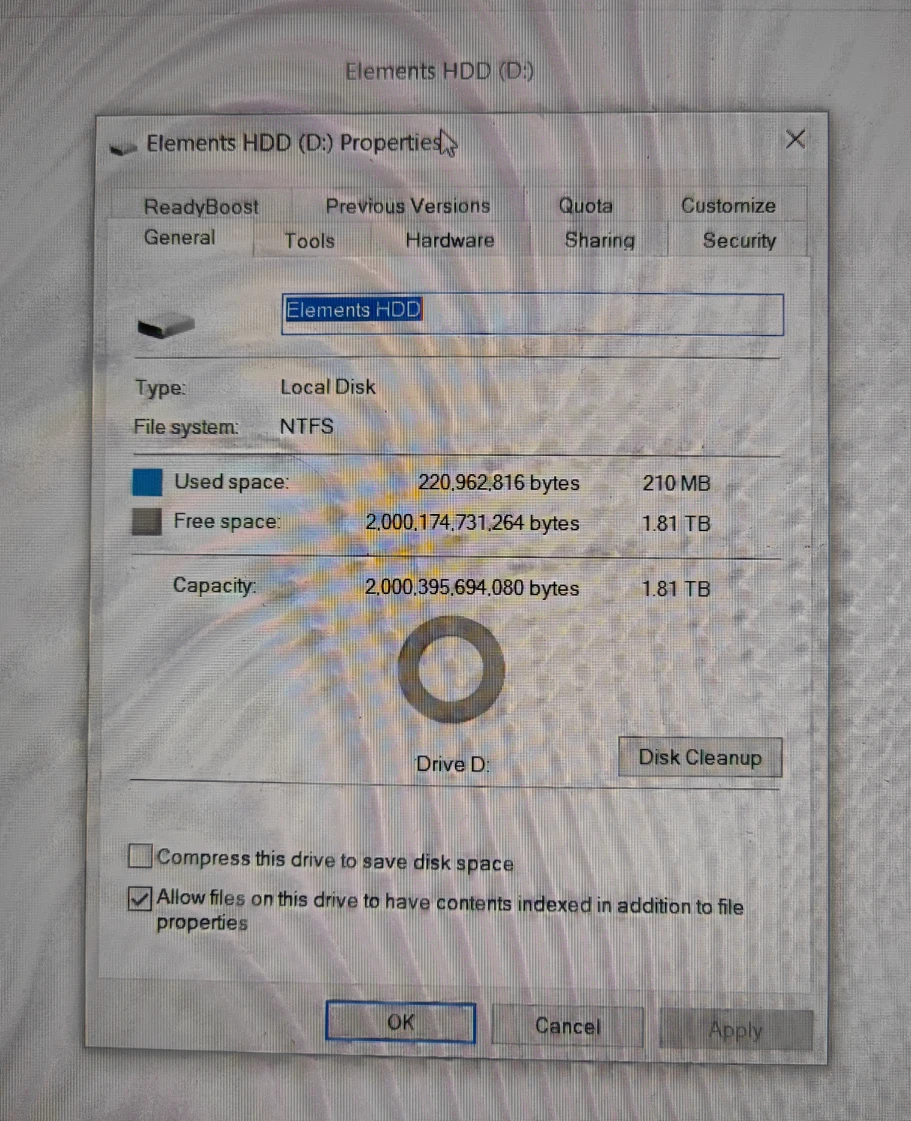Click the drive icon in the title bar
The height and width of the screenshot is (1121, 911).
[x=124, y=147]
